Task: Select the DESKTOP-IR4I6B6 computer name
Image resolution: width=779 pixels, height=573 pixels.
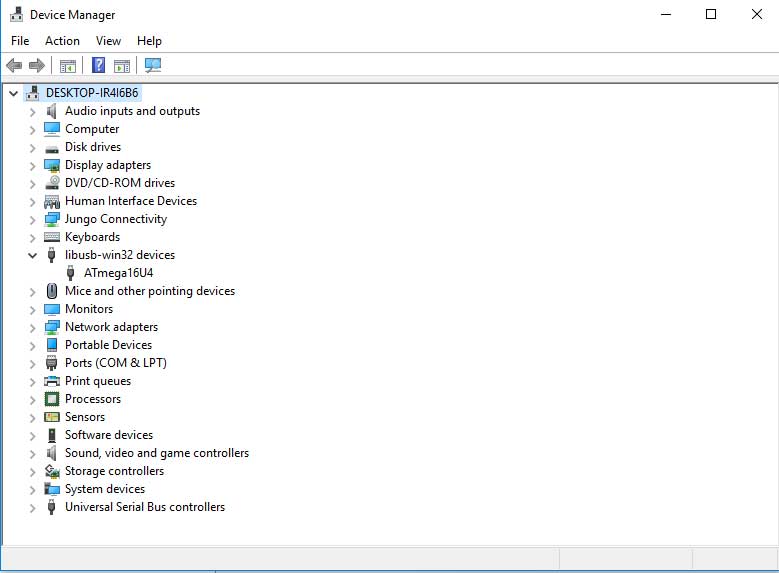Action: 92,93
